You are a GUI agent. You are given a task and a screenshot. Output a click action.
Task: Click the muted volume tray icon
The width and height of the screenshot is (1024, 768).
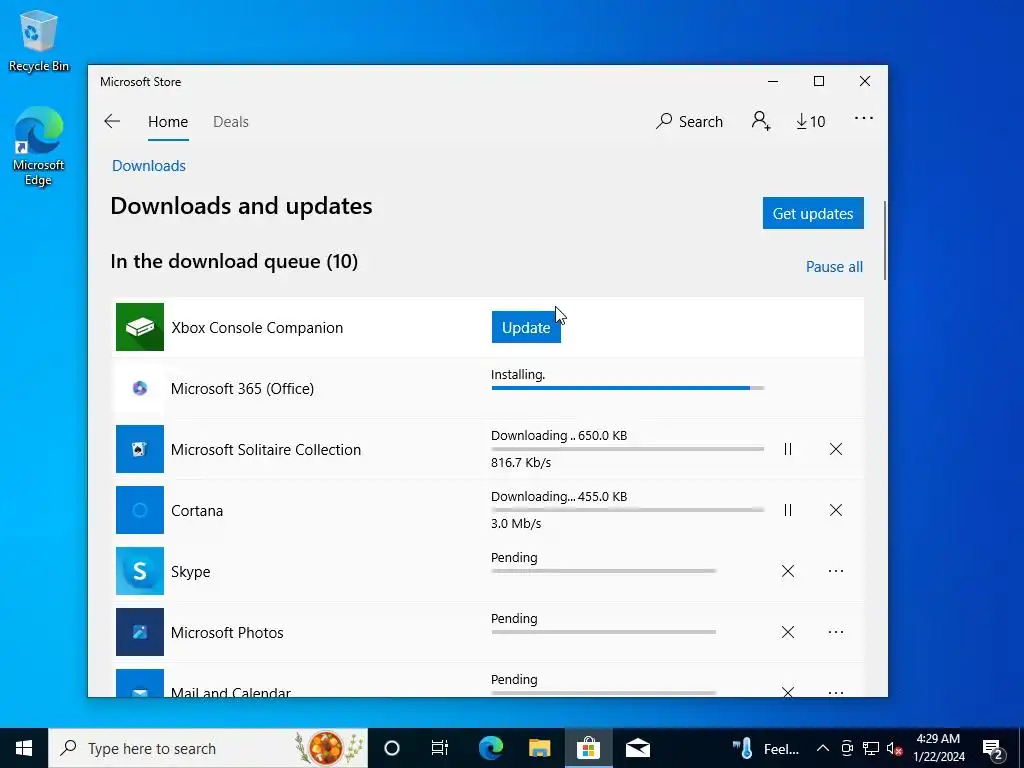coord(895,748)
